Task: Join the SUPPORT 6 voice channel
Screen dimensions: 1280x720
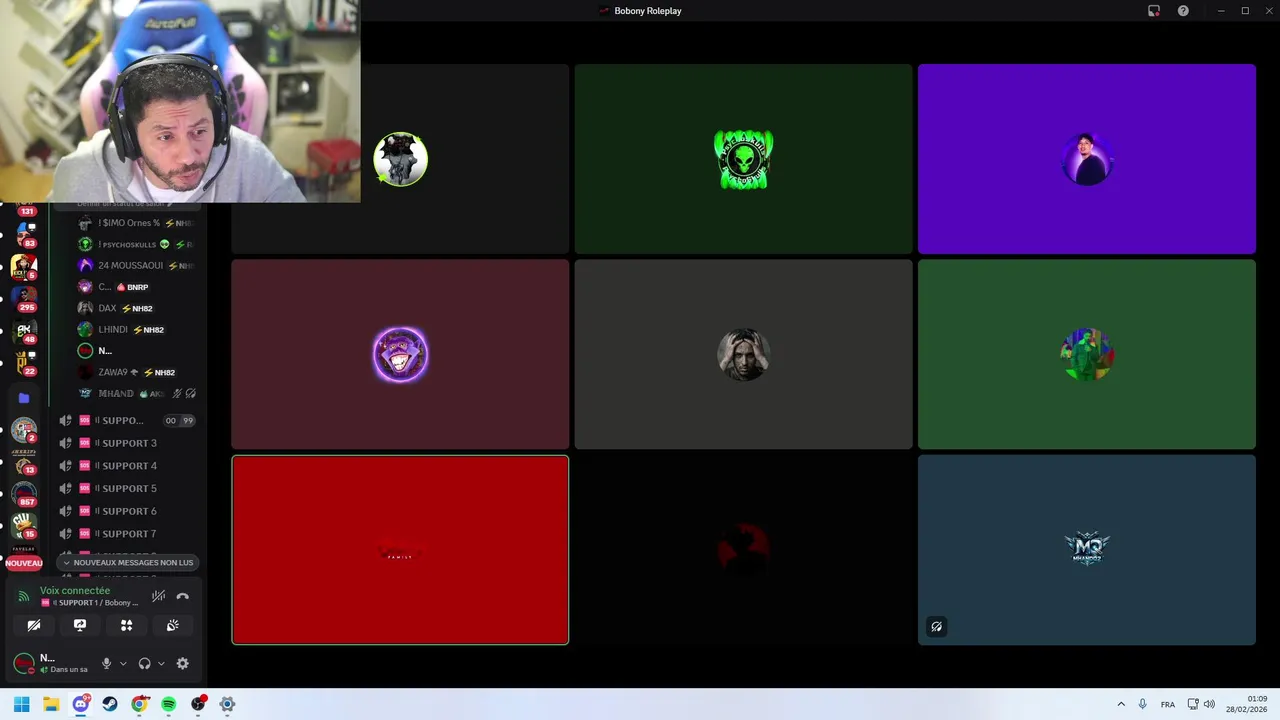Action: [129, 511]
